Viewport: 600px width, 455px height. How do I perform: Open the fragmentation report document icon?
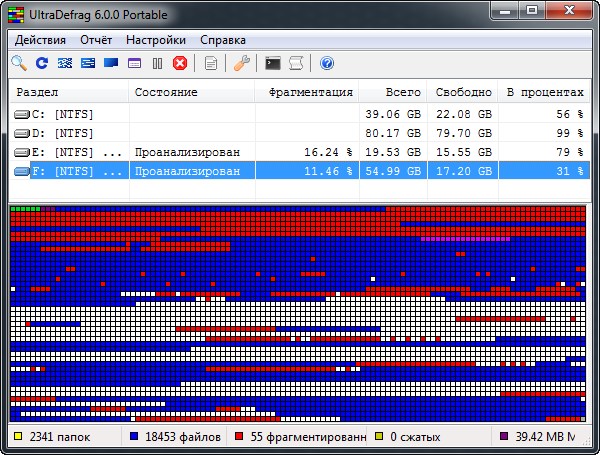pos(210,63)
